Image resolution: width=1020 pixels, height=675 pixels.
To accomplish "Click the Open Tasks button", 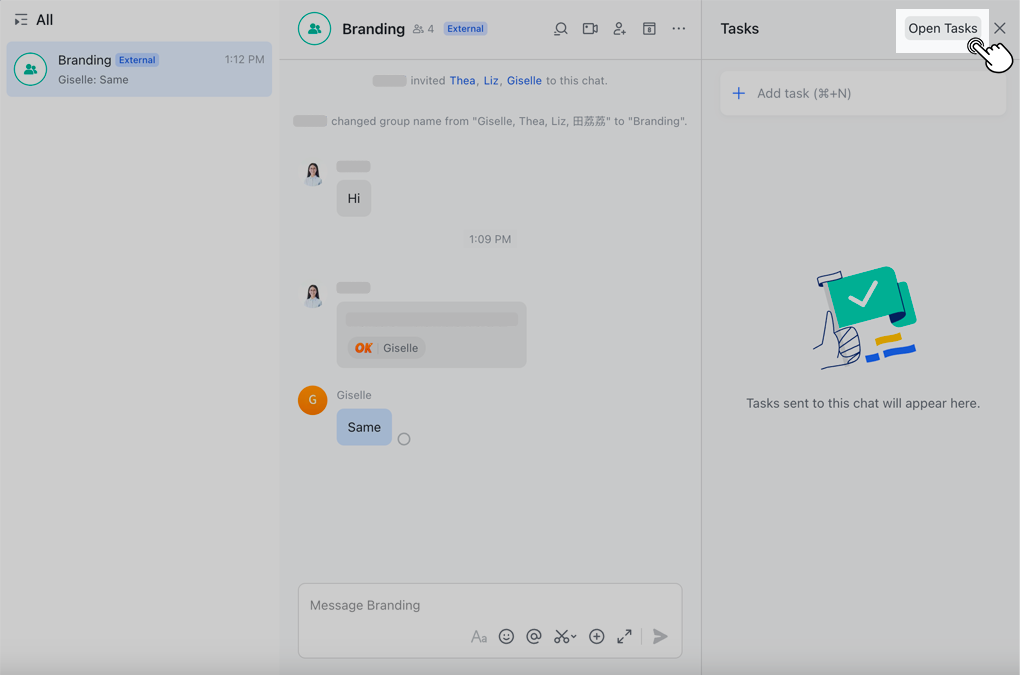I will coord(942,28).
